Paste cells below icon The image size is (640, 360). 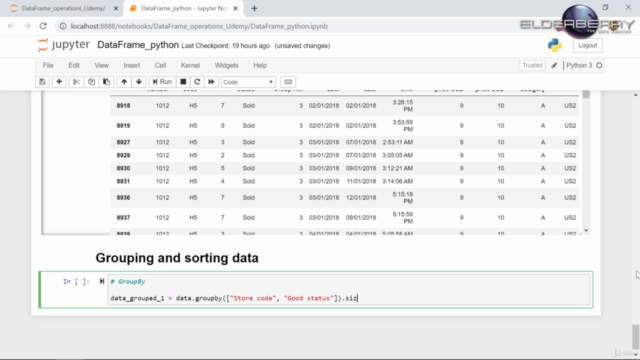coord(106,82)
